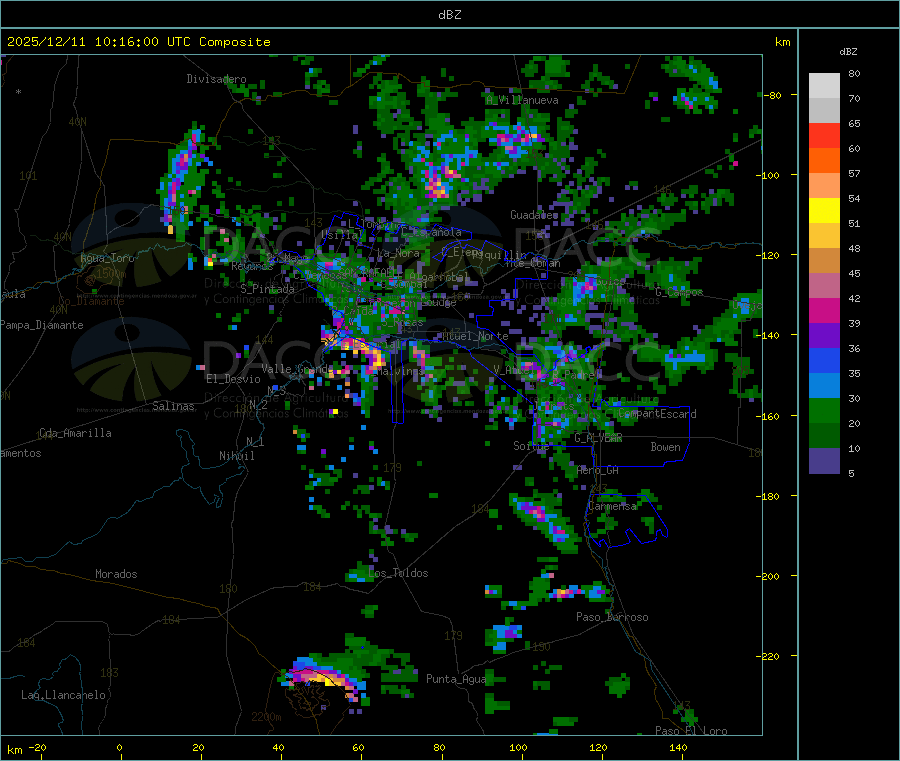Select the La_Nora label
Viewport: 900px width, 761px height.
[398, 253]
